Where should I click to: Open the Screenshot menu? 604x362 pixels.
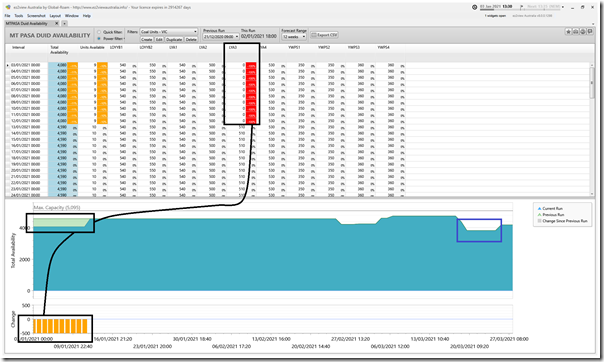pos(36,16)
